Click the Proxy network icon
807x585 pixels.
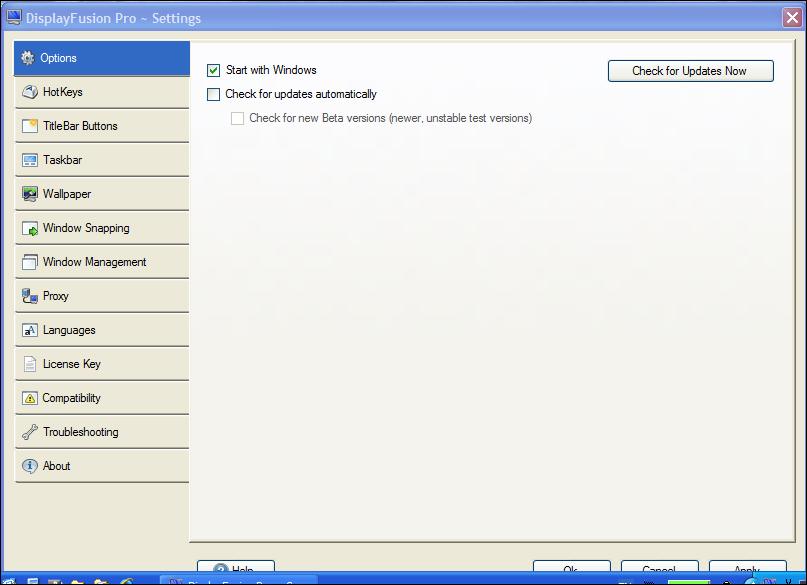(x=29, y=296)
